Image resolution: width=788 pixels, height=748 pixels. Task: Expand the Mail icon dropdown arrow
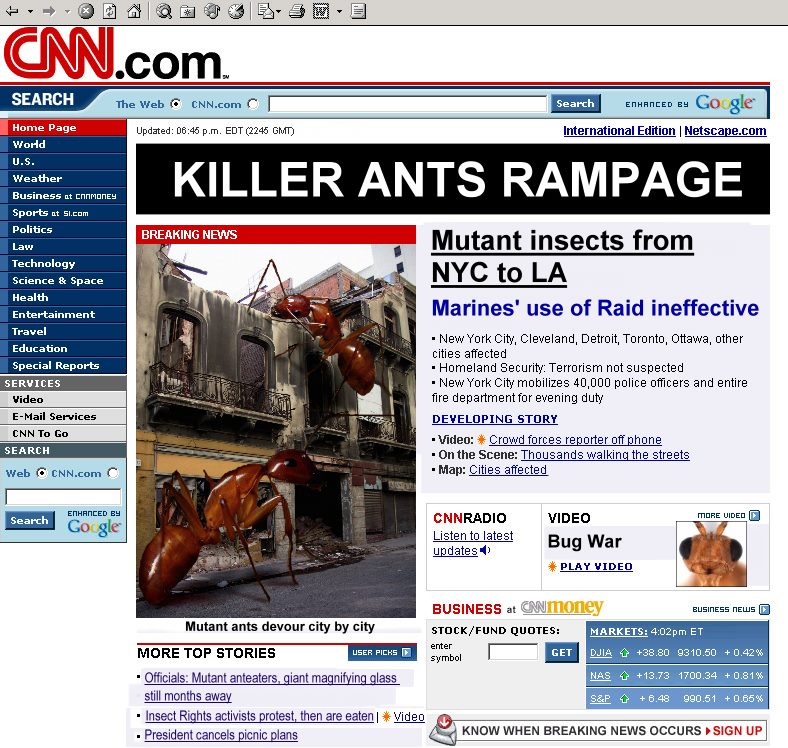tap(278, 11)
